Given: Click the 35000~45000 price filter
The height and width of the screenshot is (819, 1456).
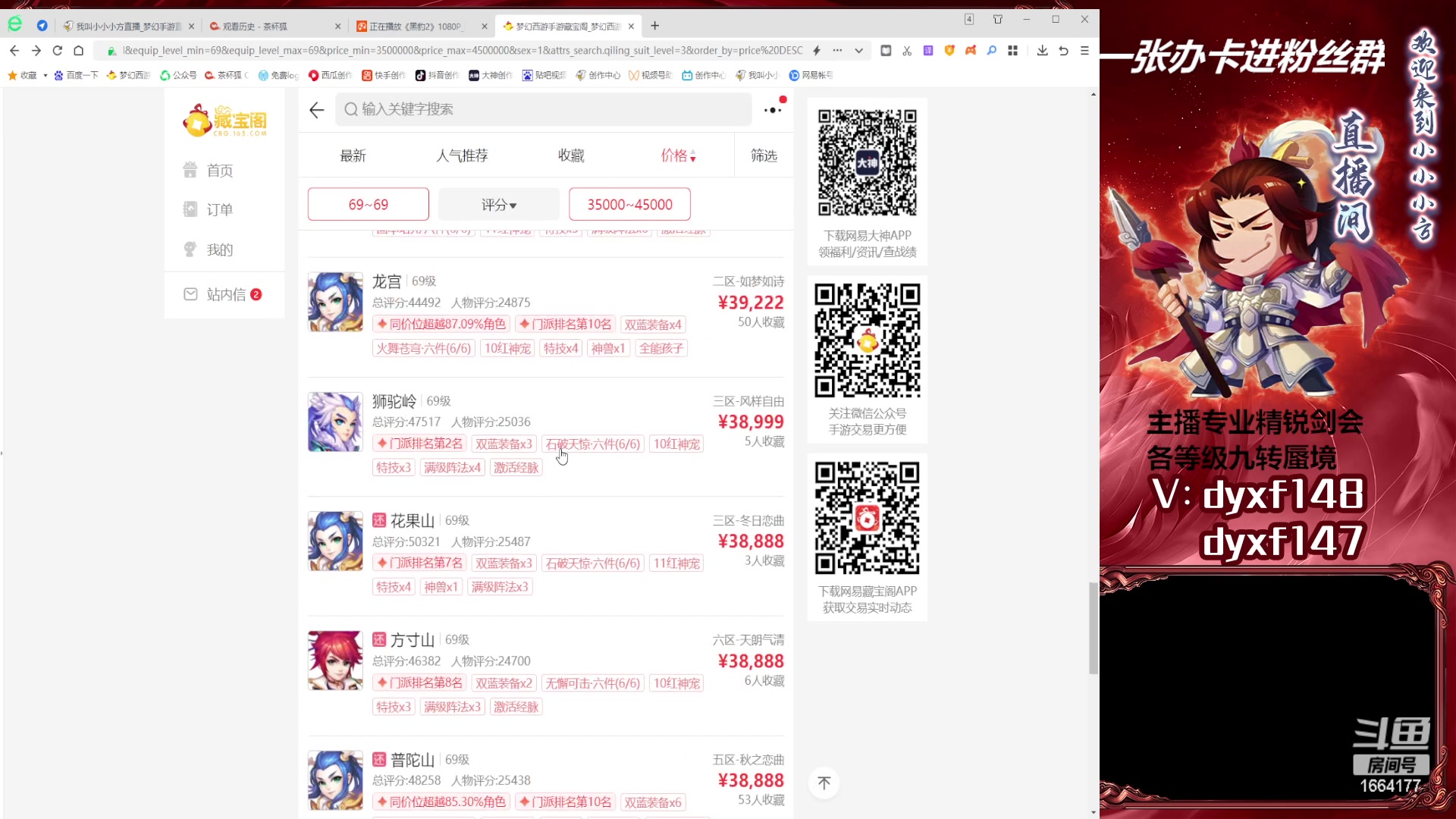Looking at the screenshot, I should click(x=629, y=204).
